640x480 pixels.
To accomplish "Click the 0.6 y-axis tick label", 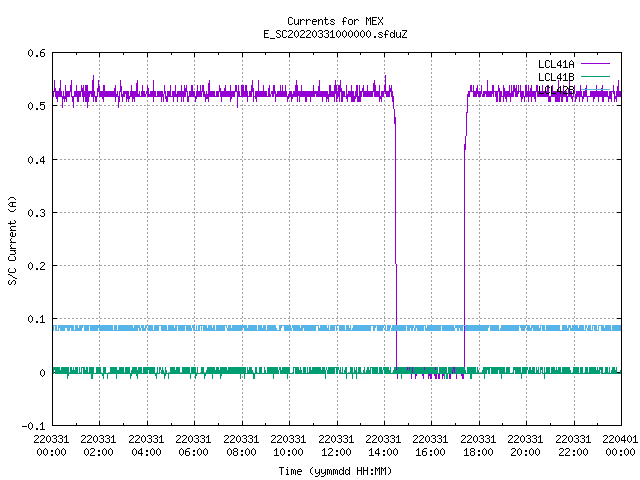I will pos(37,53).
